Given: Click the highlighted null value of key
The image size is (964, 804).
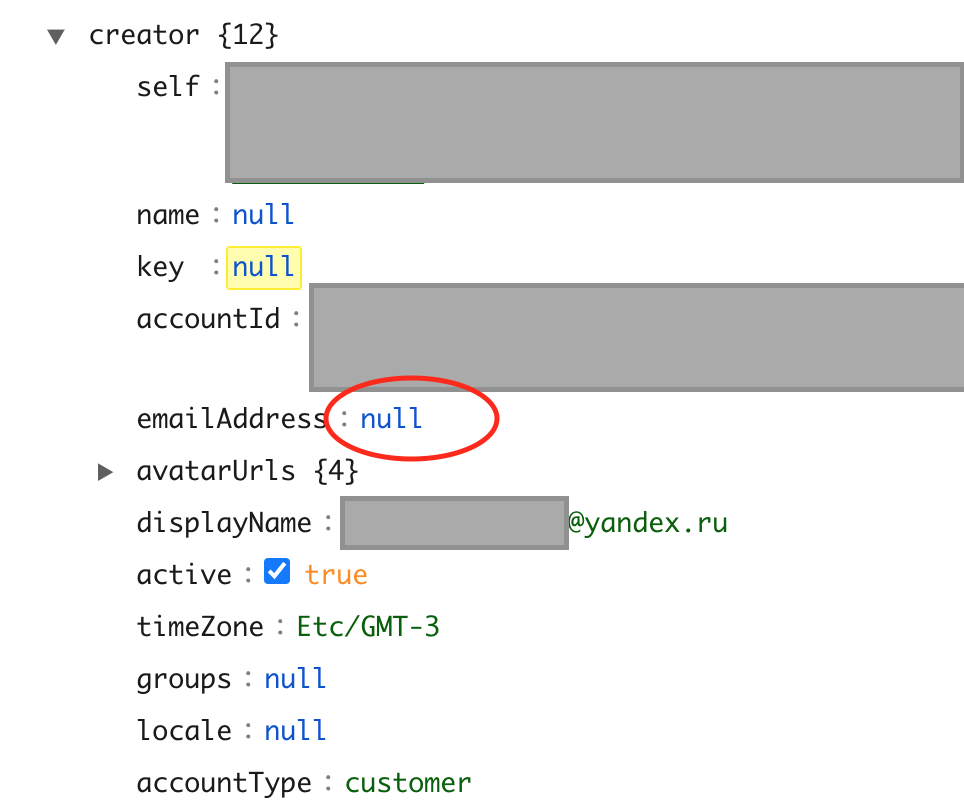Looking at the screenshot, I should [264, 267].
